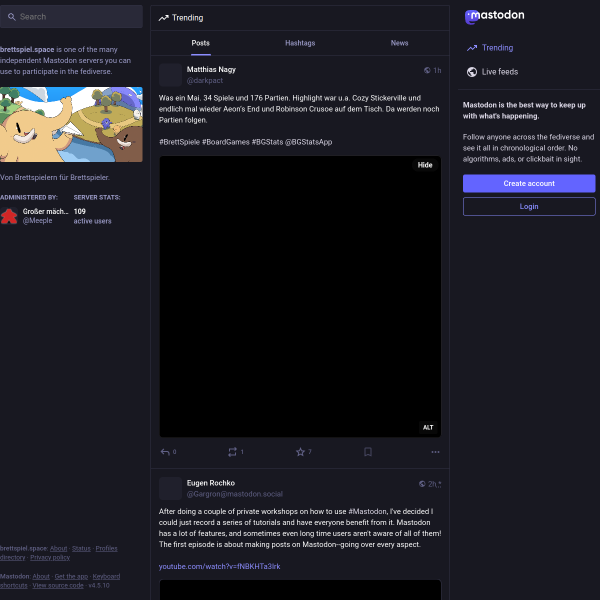600x600 pixels.
Task: Open the youtube.com/watch link
Action: click(219, 567)
